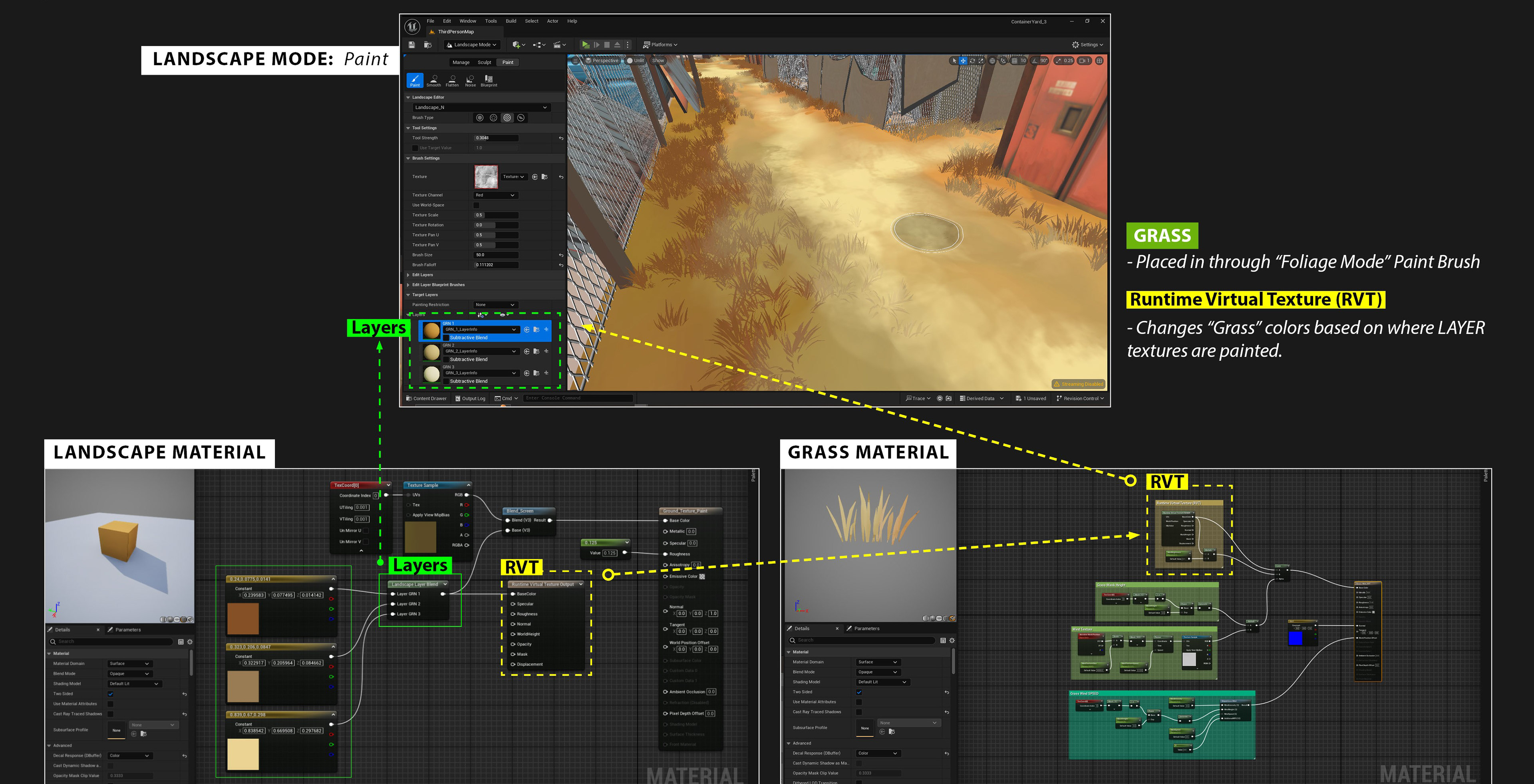1534x784 pixels.
Task: Click Show button in viewport
Action: tap(658, 61)
